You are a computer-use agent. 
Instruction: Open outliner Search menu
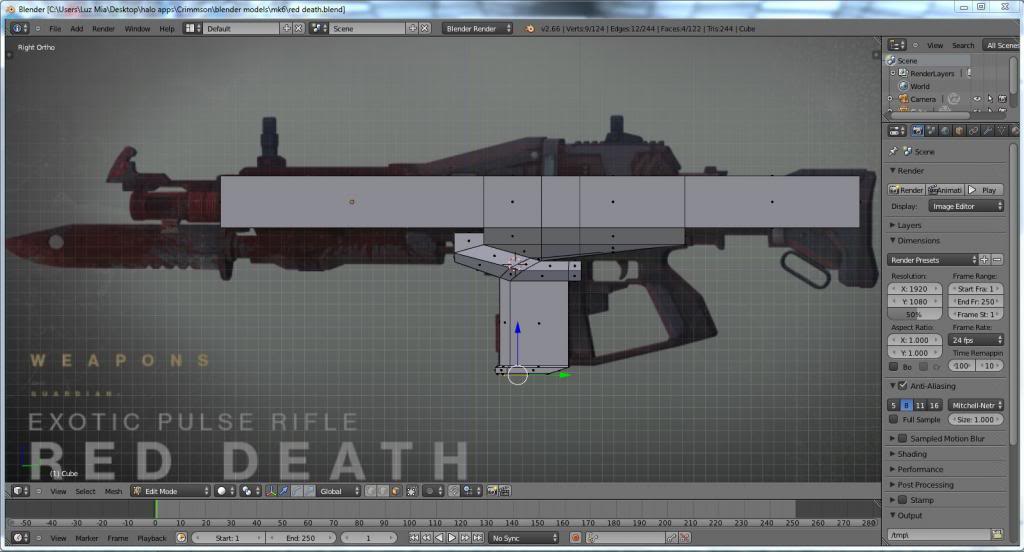click(x=963, y=46)
